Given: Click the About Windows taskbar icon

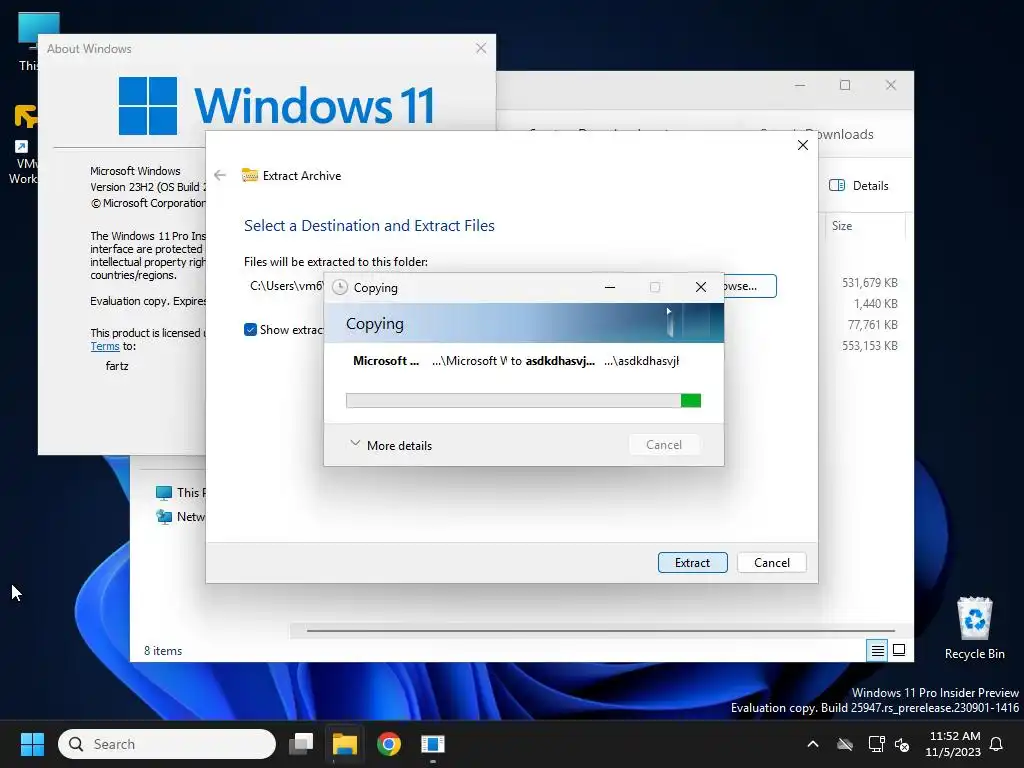Looking at the screenshot, I should coord(432,744).
